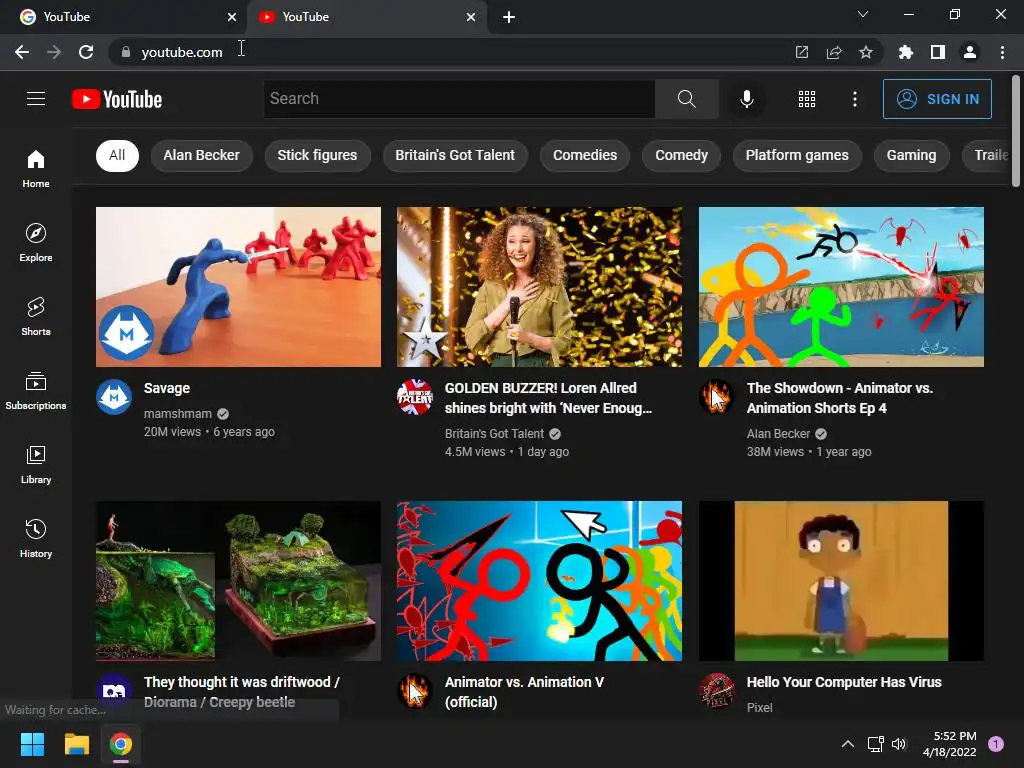Open a new browser tab
Image resolution: width=1024 pixels, height=768 pixels.
pos(509,17)
